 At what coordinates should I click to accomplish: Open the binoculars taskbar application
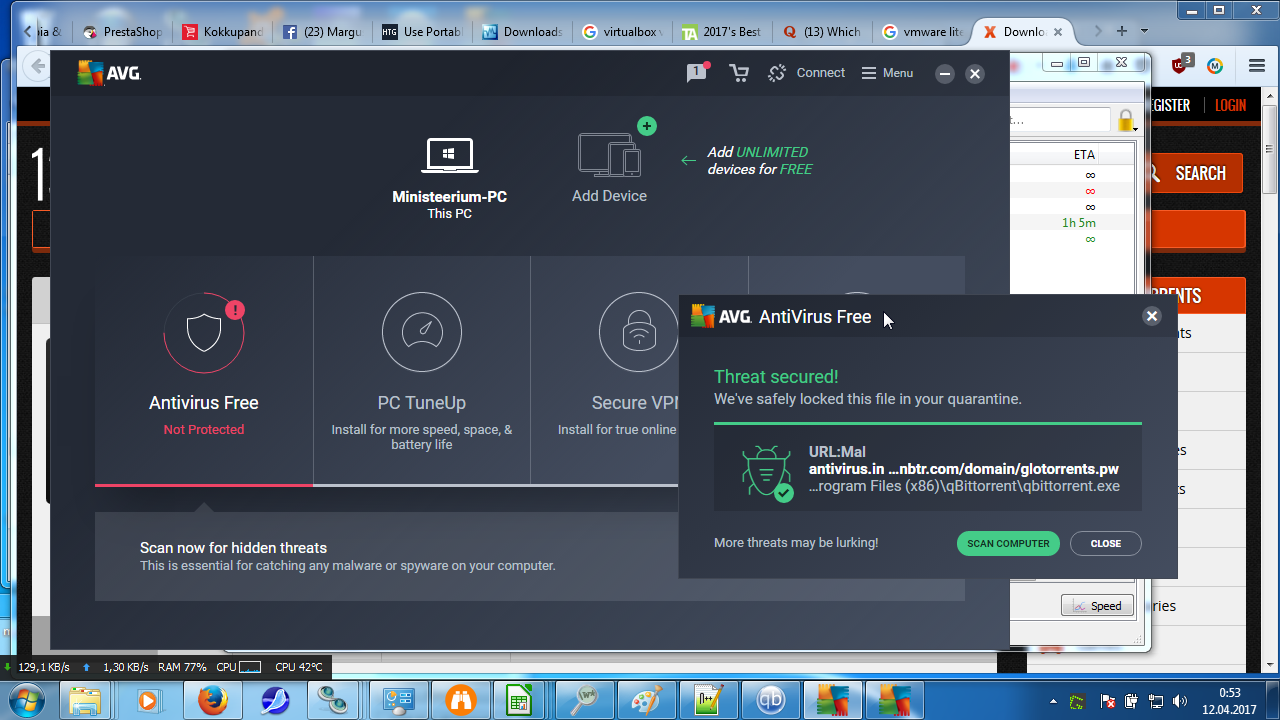click(x=460, y=700)
